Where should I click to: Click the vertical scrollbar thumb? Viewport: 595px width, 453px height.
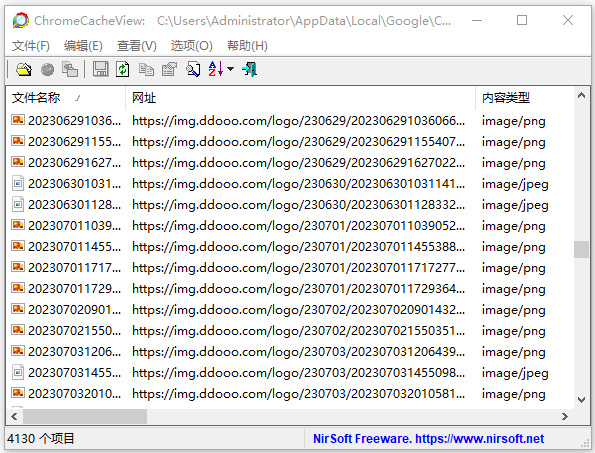pyautogui.click(x=581, y=249)
